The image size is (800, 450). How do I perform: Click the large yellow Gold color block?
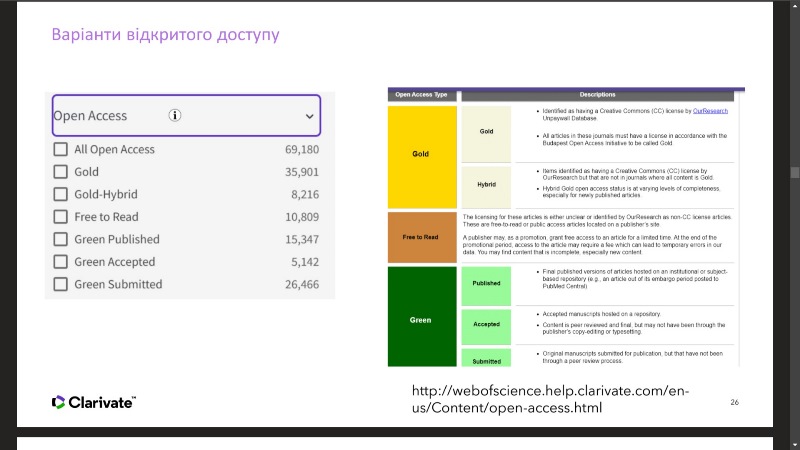(x=422, y=157)
